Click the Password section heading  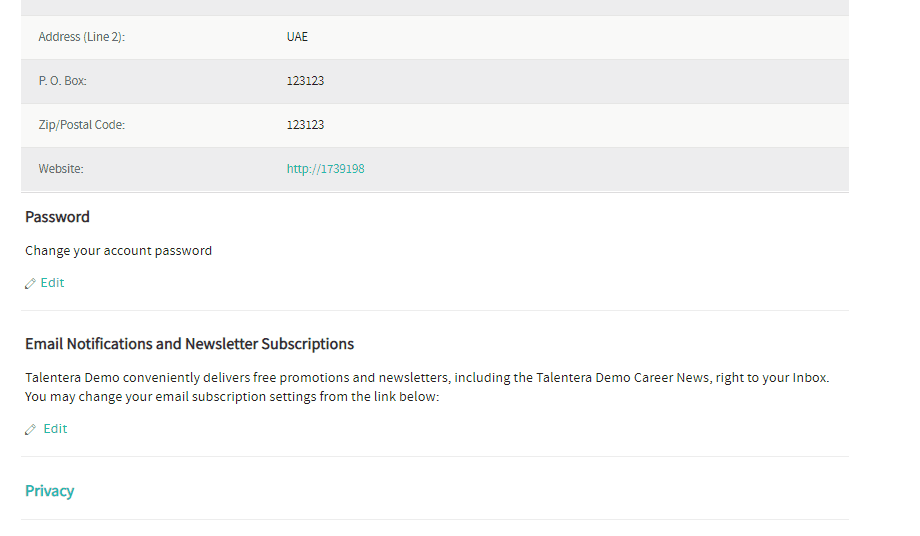coord(58,217)
